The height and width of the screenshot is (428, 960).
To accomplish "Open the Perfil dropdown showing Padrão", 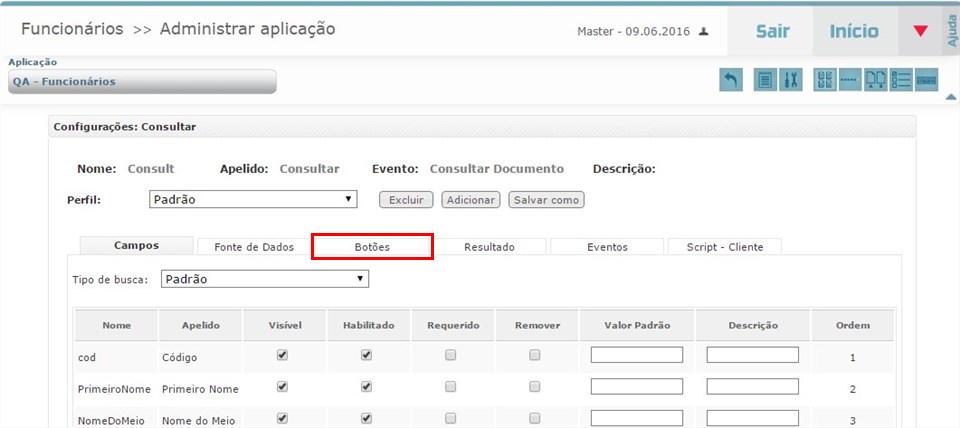I will (253, 200).
